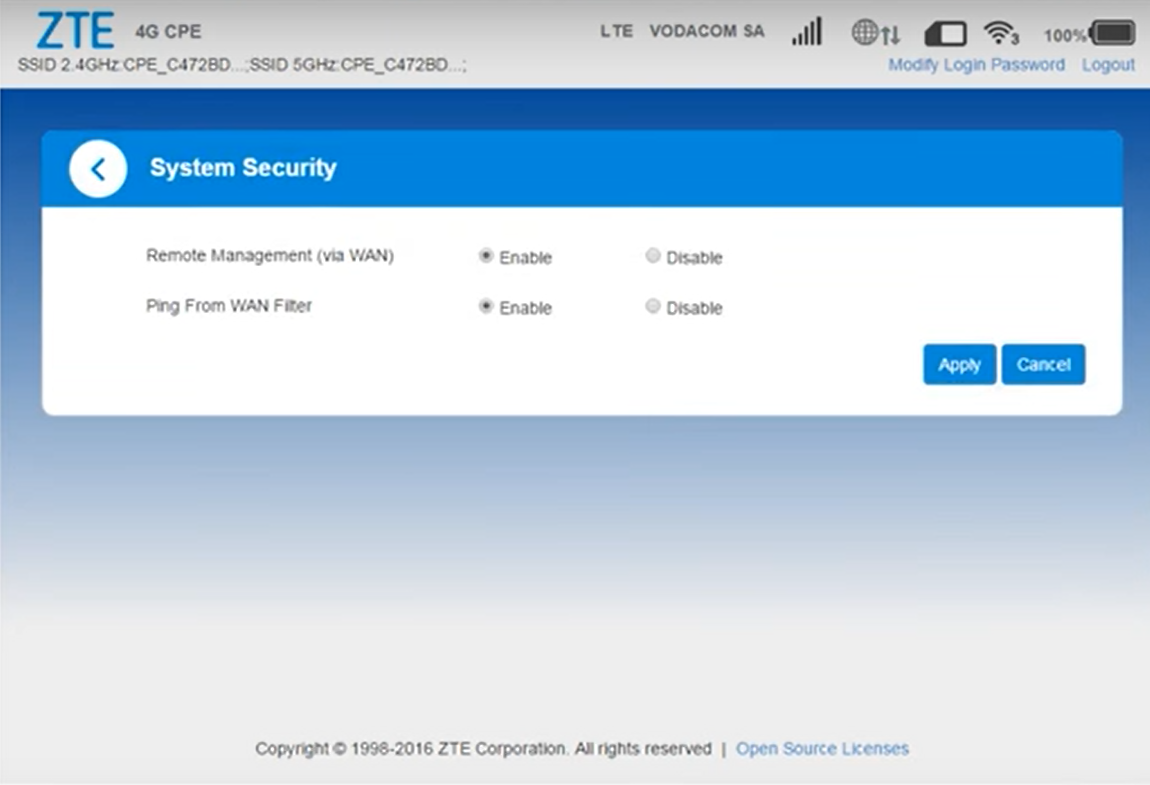
Task: Disable Ping From WAN Filter
Action: [653, 306]
